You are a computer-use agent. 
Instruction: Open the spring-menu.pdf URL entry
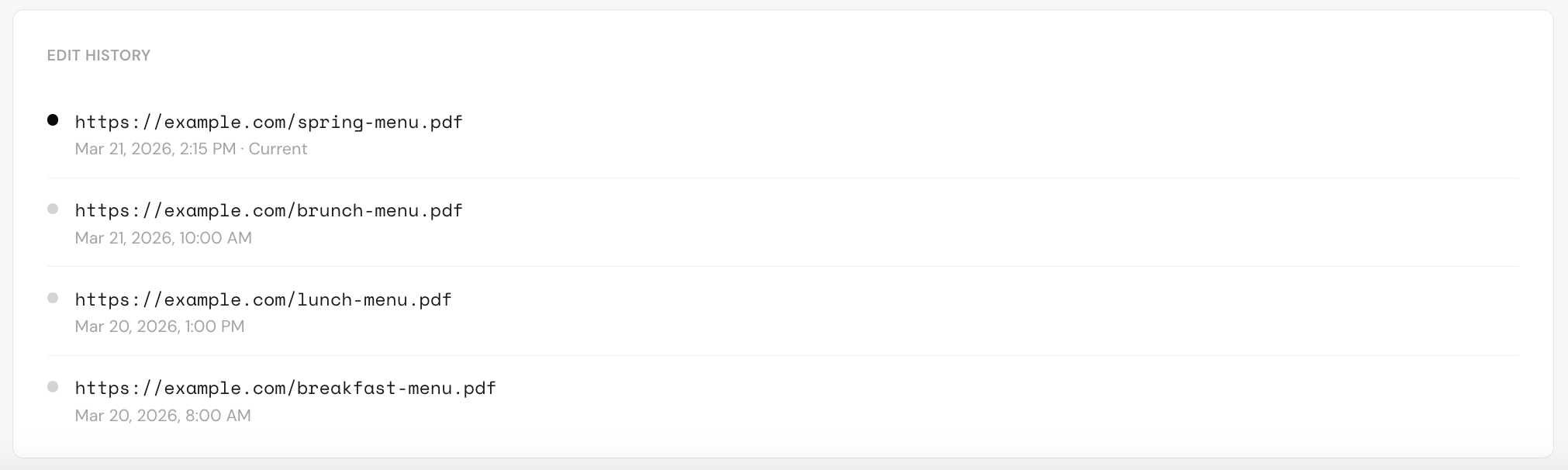(x=269, y=122)
